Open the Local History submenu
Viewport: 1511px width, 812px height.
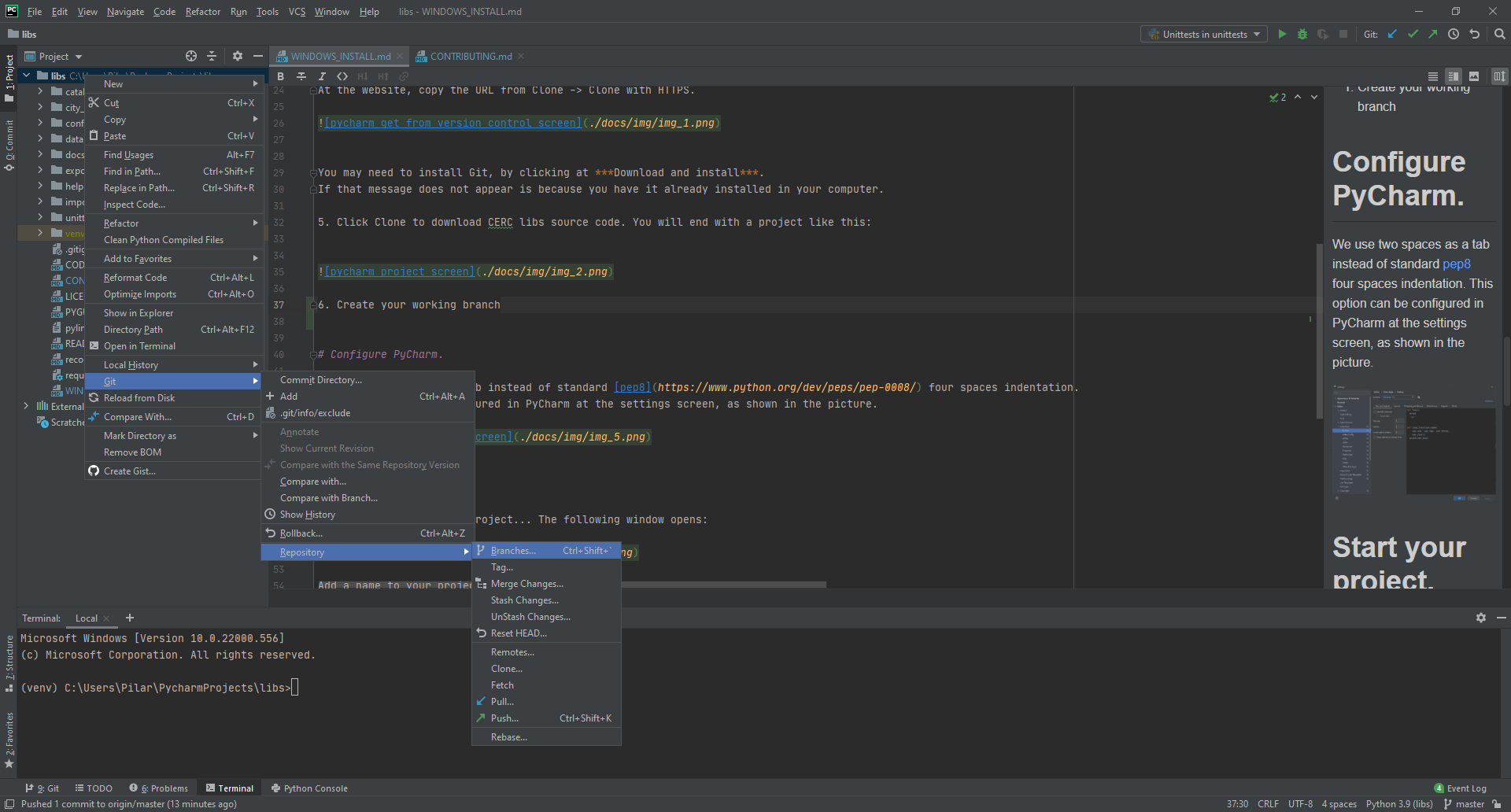pos(173,364)
